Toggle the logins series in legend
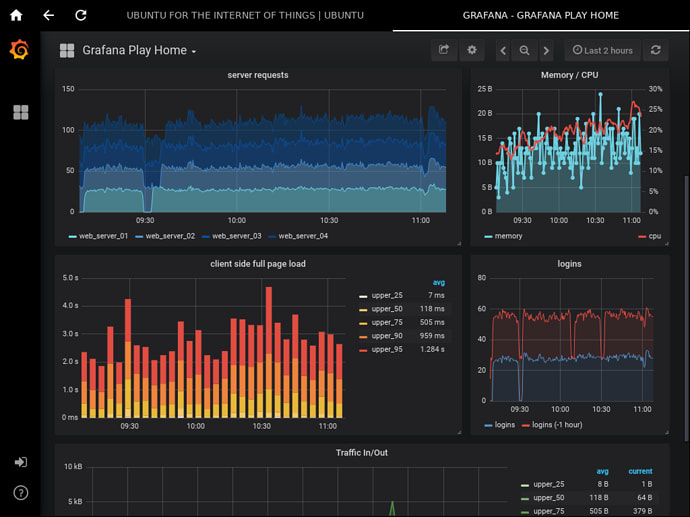 [x=505, y=425]
